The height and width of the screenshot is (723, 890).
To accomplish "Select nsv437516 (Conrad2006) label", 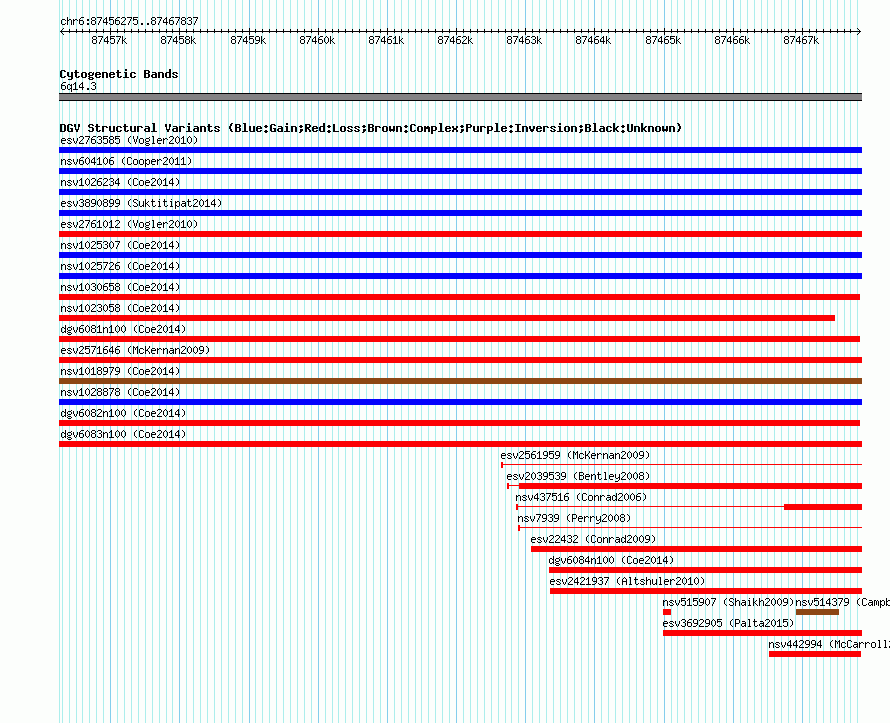I will (581, 497).
